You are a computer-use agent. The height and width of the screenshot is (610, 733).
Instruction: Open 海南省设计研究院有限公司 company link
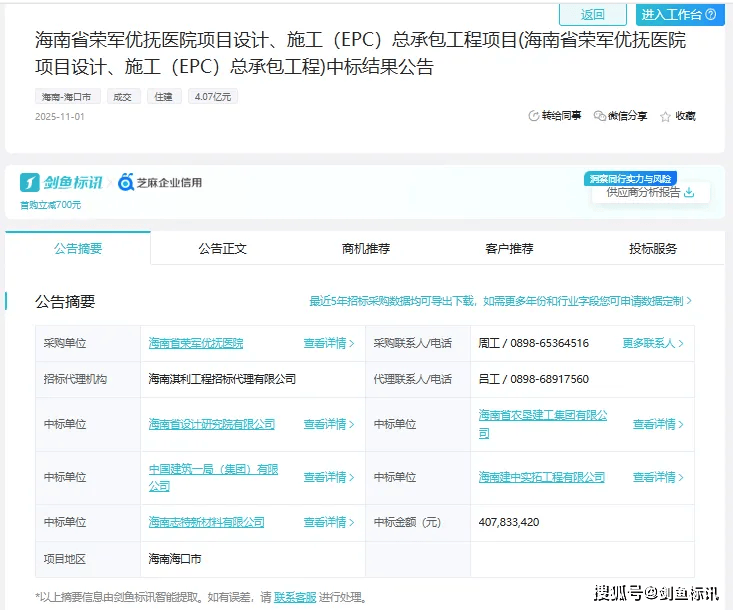pyautogui.click(x=211, y=424)
